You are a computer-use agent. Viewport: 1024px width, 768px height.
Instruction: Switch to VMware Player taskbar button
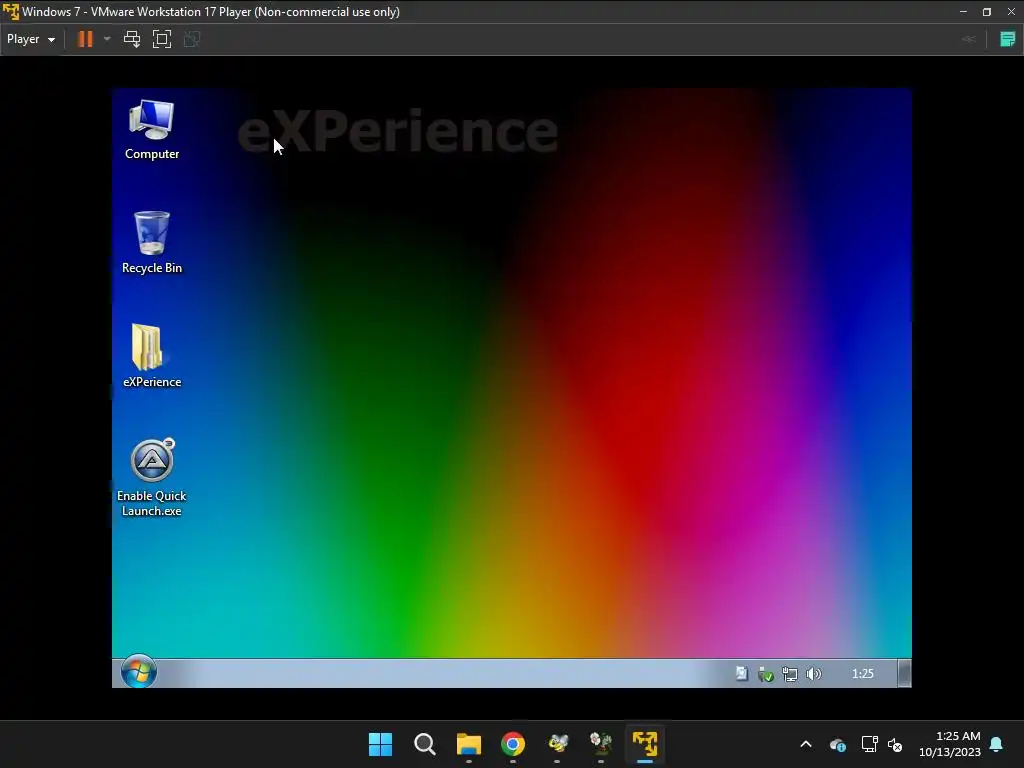click(x=645, y=744)
